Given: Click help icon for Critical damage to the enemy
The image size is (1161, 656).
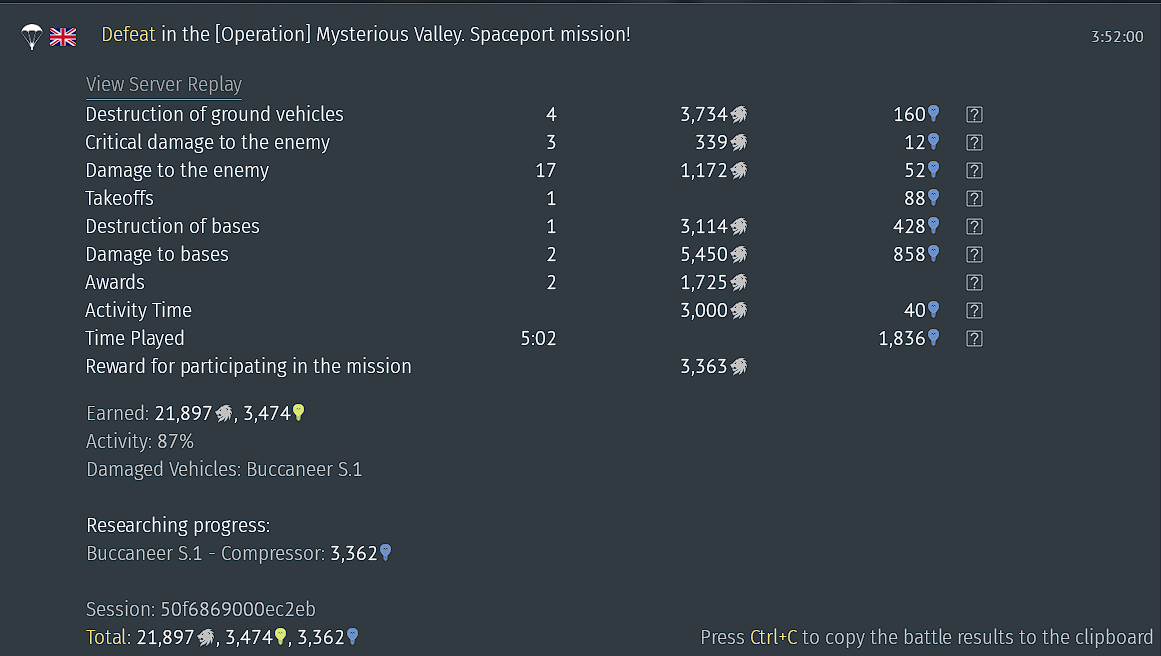Looking at the screenshot, I should [x=974, y=143].
